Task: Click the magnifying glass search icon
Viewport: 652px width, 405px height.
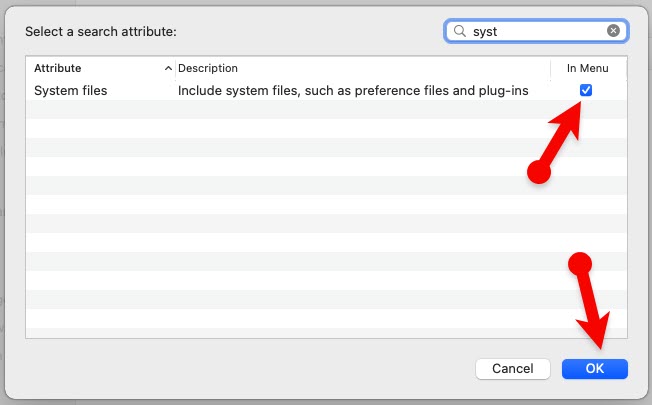Action: point(460,31)
